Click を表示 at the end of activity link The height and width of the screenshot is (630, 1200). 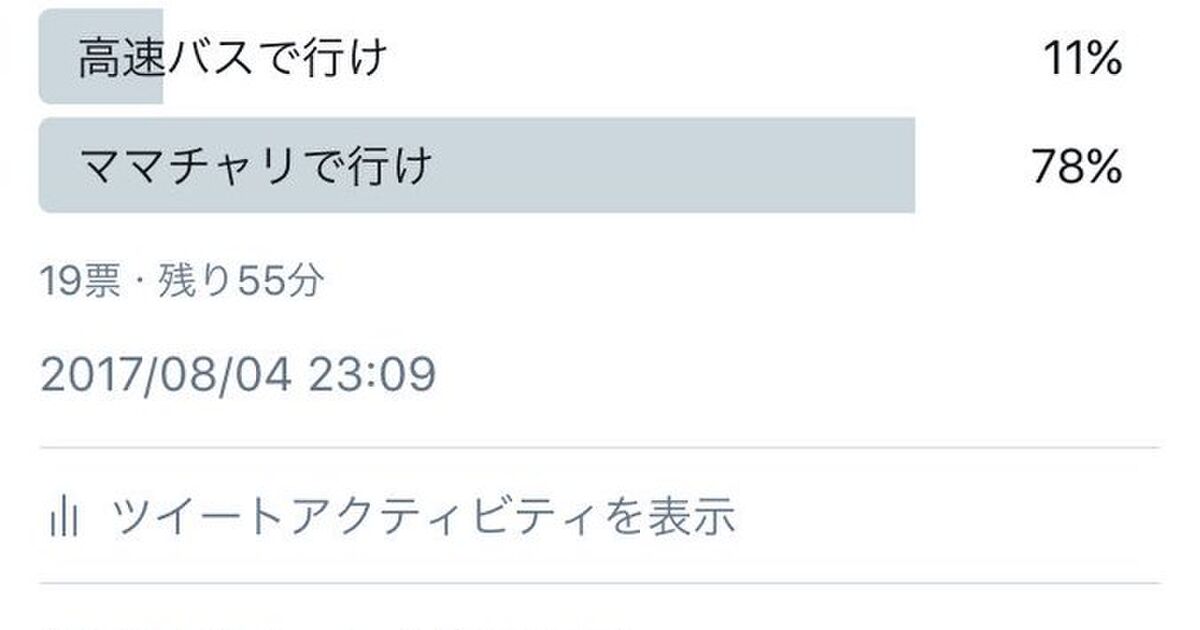point(678,516)
